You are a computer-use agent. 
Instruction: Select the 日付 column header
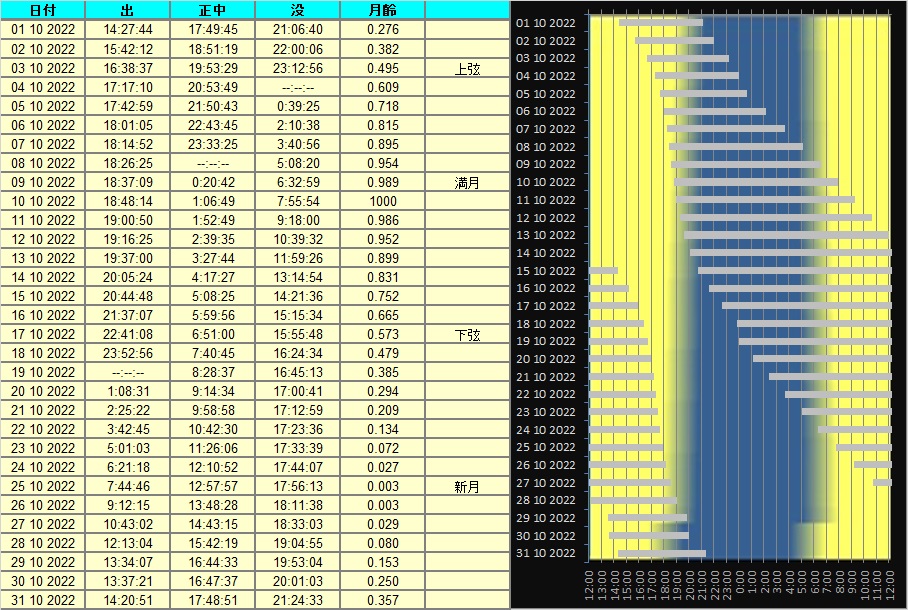coord(43,10)
